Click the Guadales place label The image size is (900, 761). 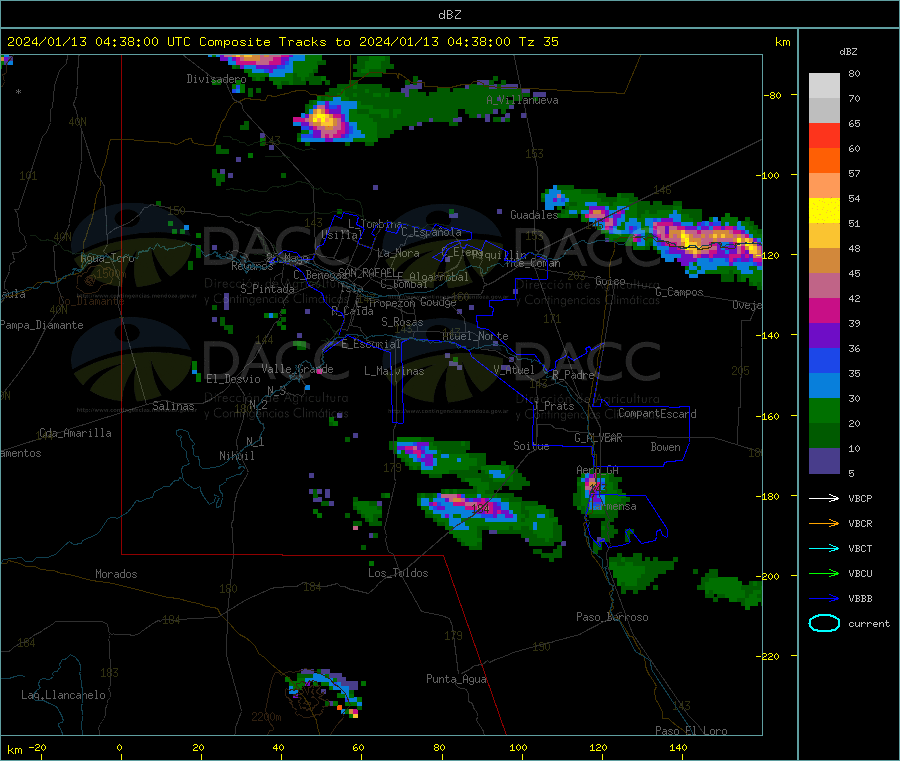534,215
